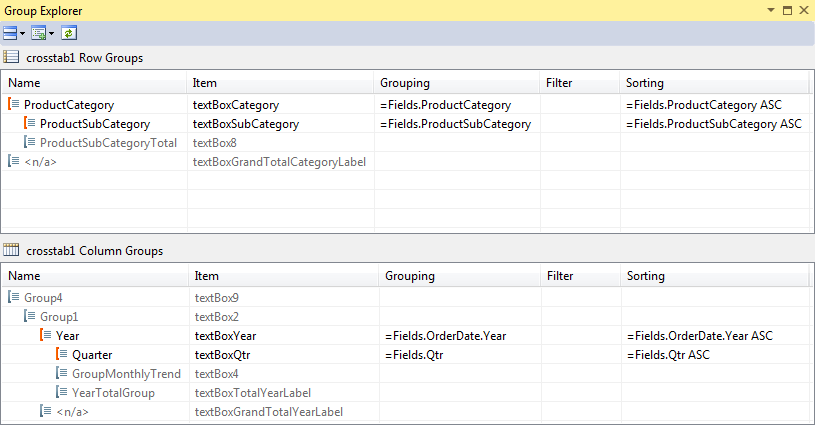815x425 pixels.
Task: Click the =Fields.OrderDate.Year ASC sorting cell
Action: click(717, 336)
